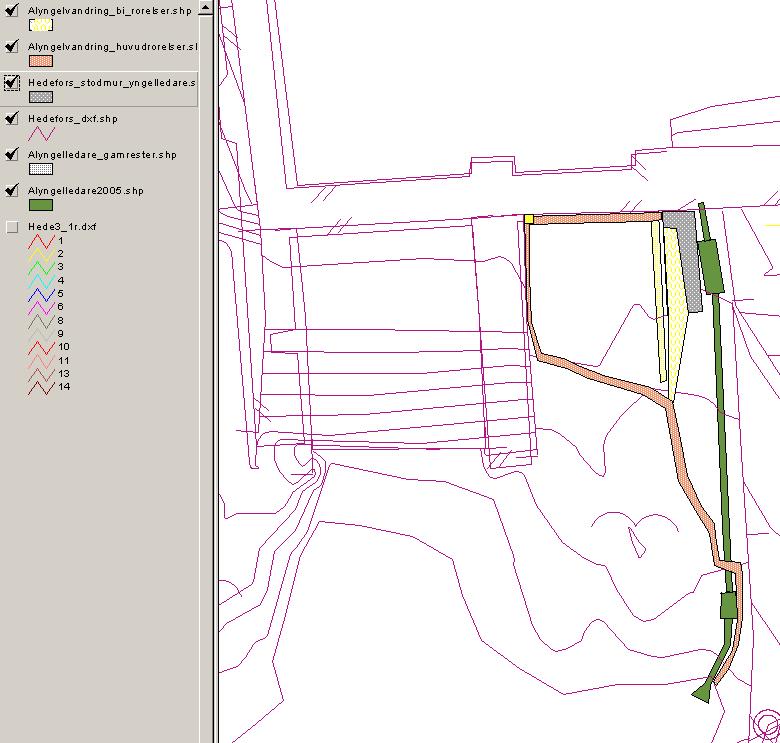Click the blue line symbol for class 5
Image resolution: width=780 pixels, height=743 pixels.
click(x=41, y=294)
